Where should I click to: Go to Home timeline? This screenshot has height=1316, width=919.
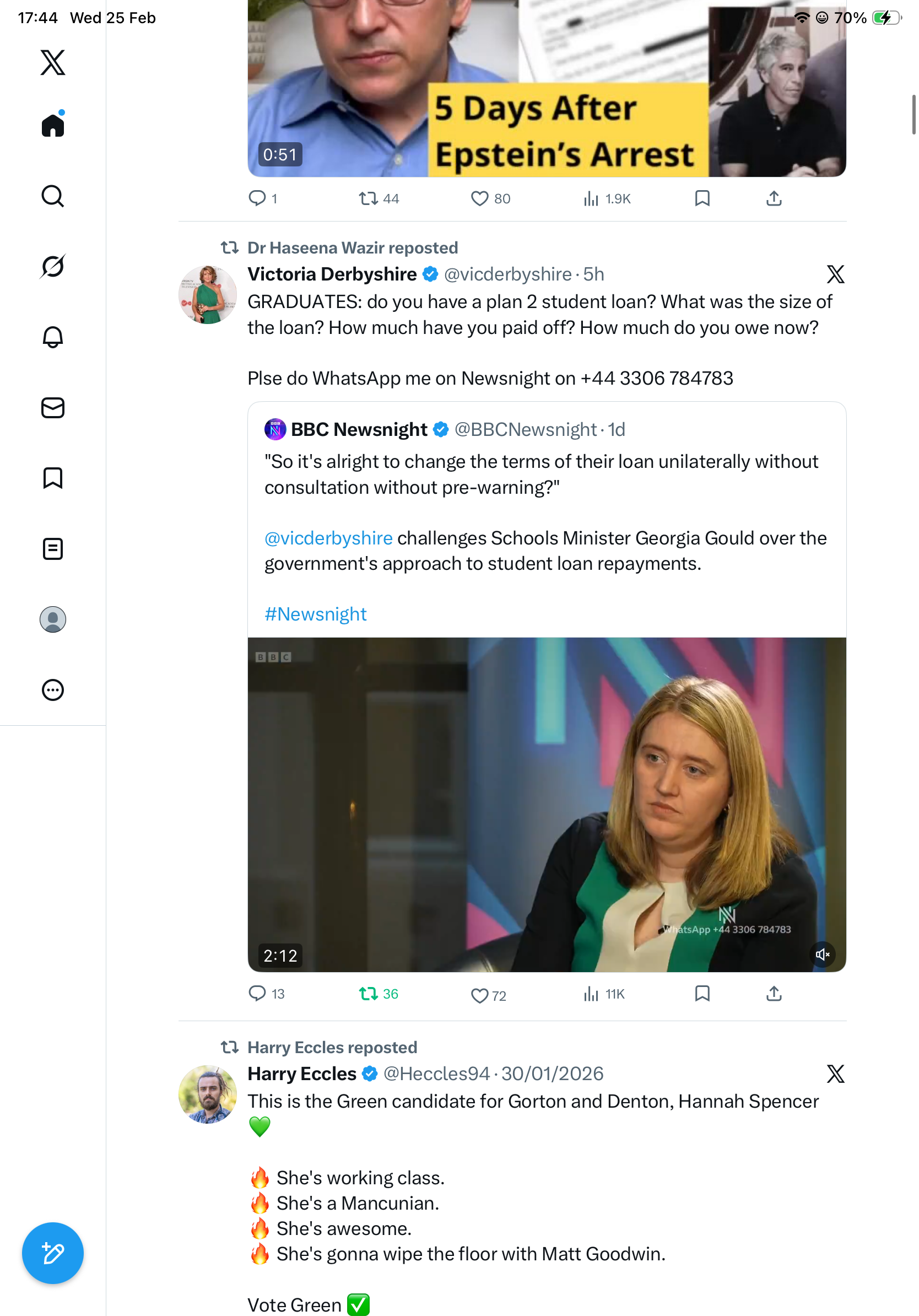click(x=53, y=125)
